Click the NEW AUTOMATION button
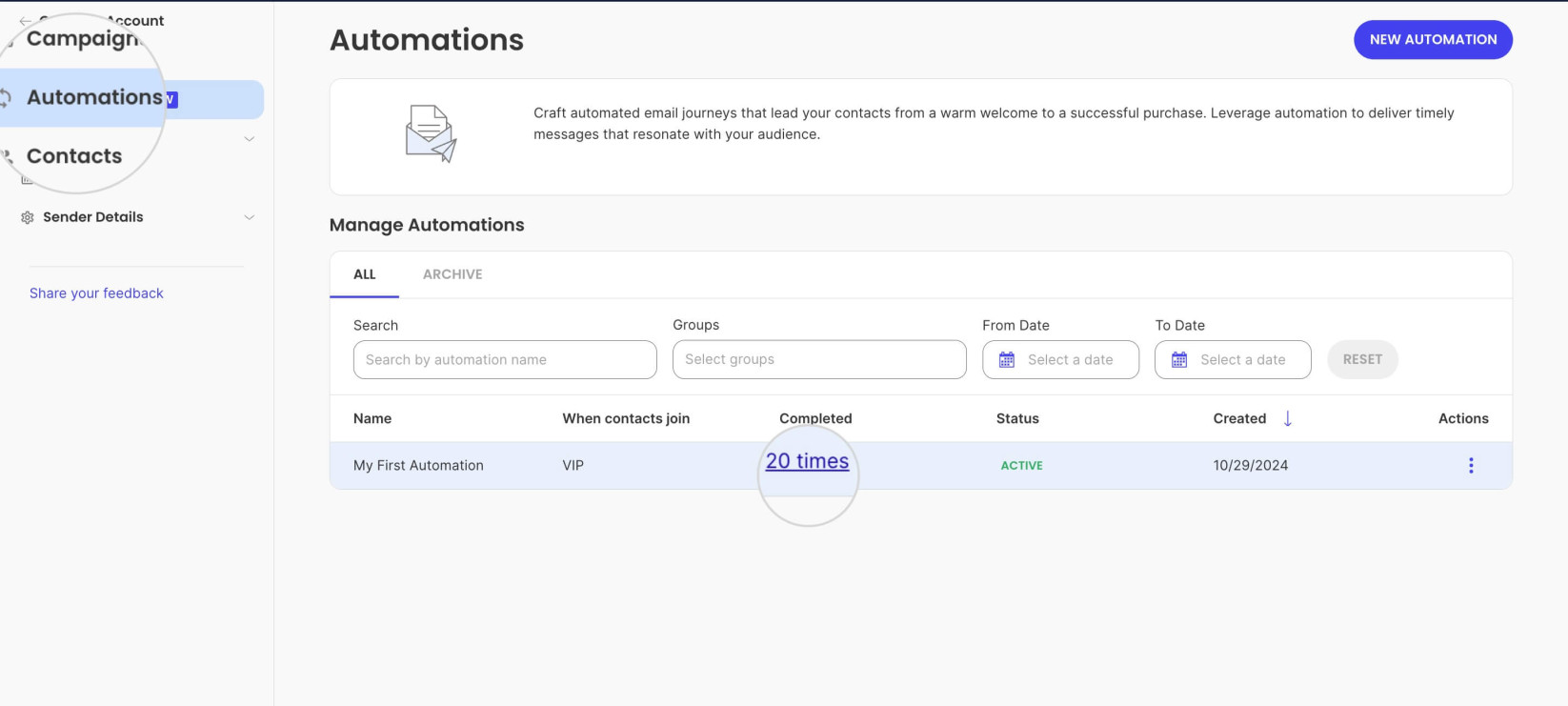Screen dimensions: 1568x706 point(1433,39)
